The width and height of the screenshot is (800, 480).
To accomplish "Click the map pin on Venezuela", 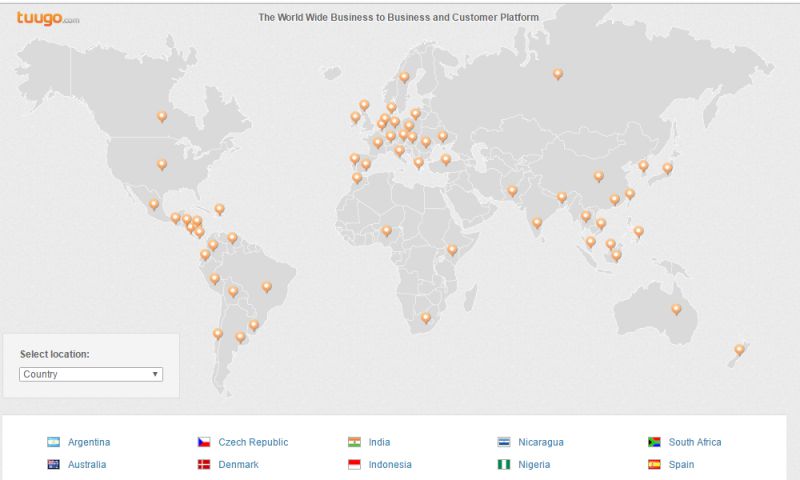I will click(x=232, y=238).
